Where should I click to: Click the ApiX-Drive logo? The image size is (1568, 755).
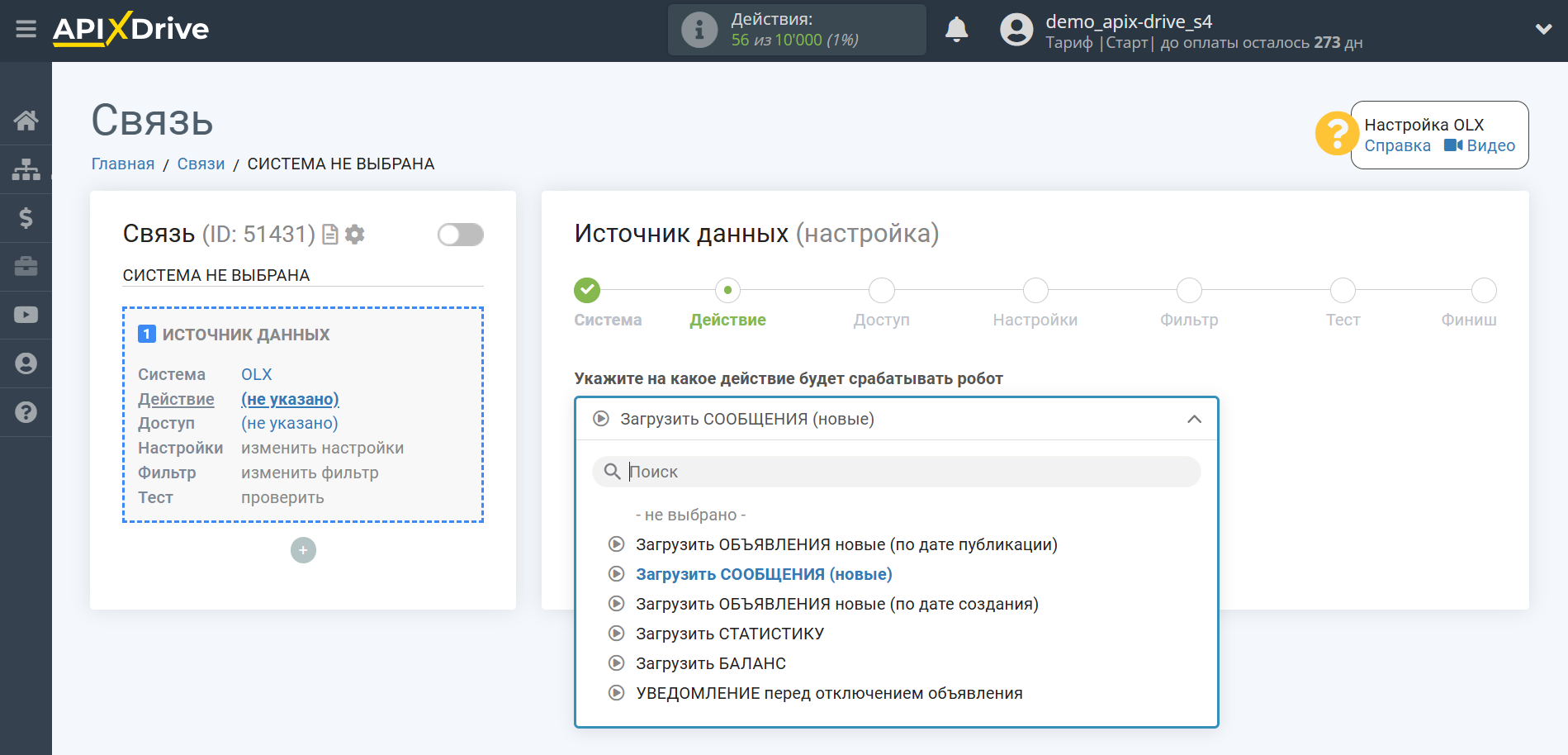click(130, 29)
